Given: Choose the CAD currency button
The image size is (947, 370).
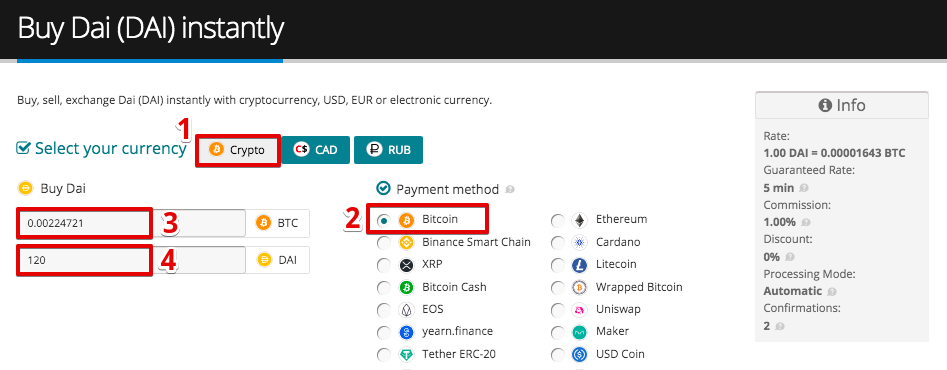Looking at the screenshot, I should 315,150.
